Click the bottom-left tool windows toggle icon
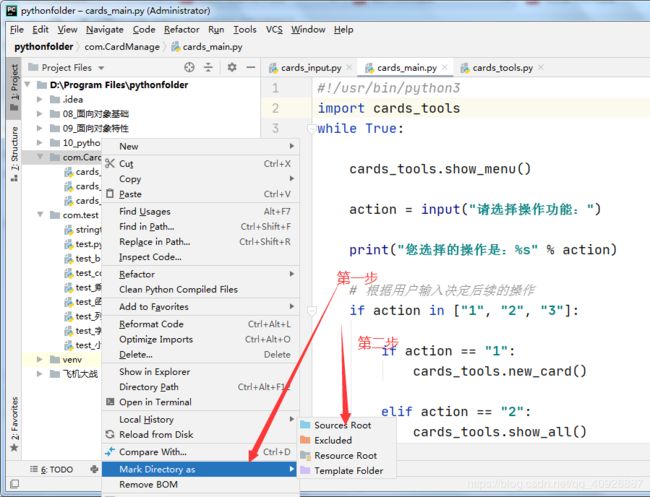This screenshot has height=497, width=650. (x=14, y=483)
